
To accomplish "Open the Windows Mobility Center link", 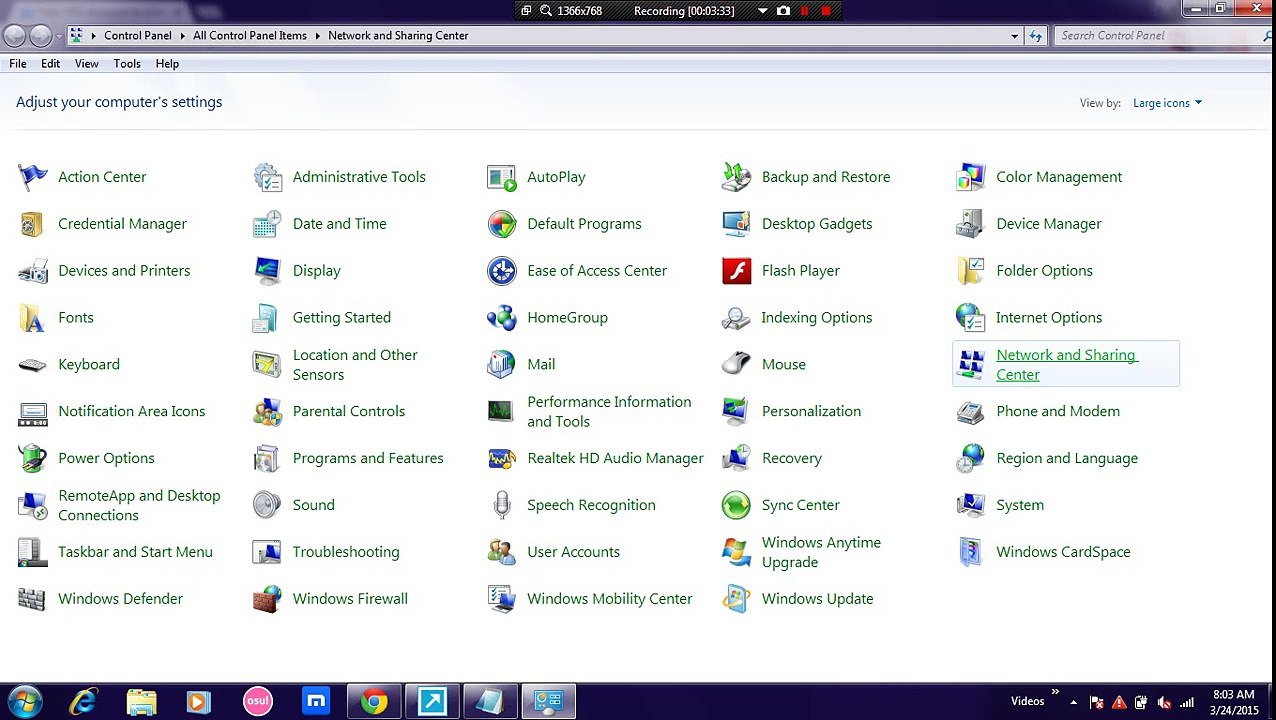I will pos(609,599).
